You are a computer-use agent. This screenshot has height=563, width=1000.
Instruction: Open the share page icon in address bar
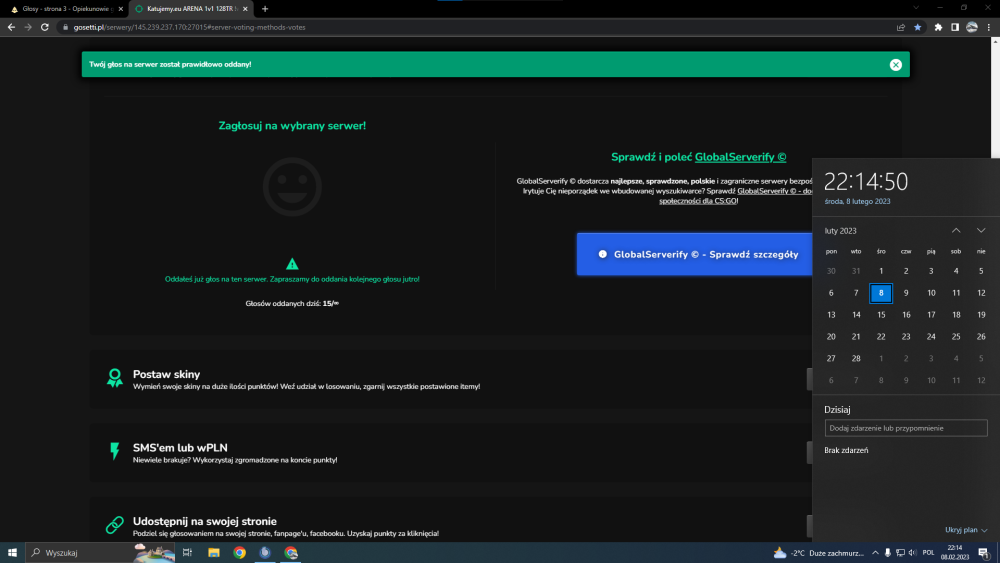click(901, 27)
